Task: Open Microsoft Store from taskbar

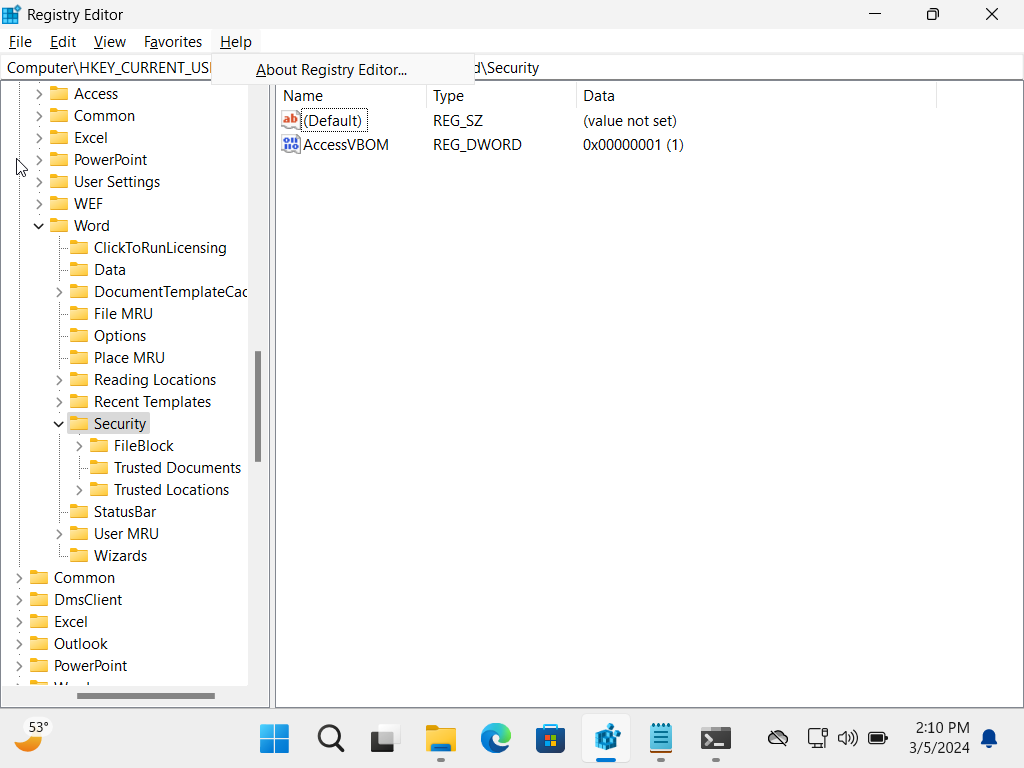Action: click(x=551, y=739)
